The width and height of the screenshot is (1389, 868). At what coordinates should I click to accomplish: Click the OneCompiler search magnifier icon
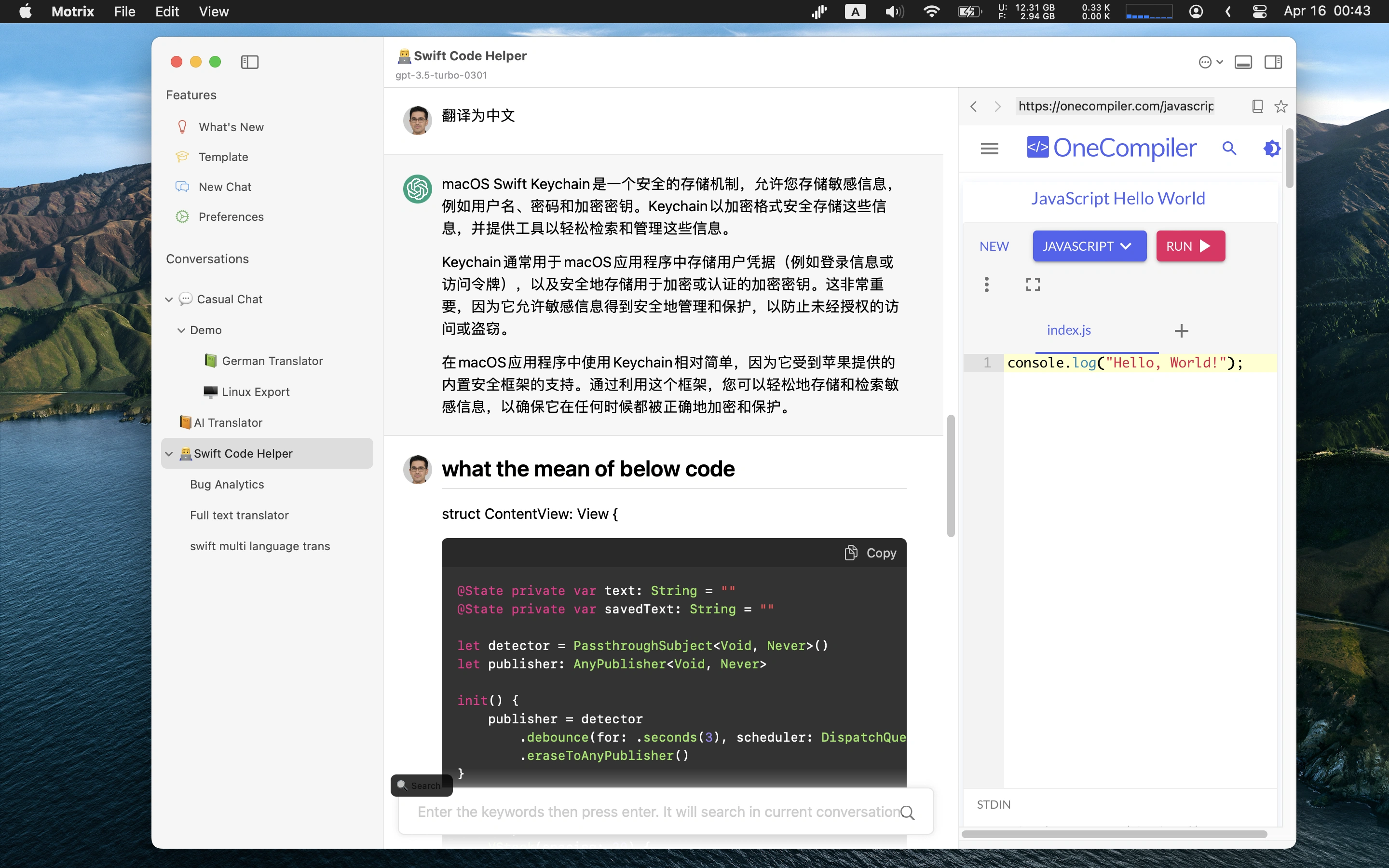[x=1229, y=149]
